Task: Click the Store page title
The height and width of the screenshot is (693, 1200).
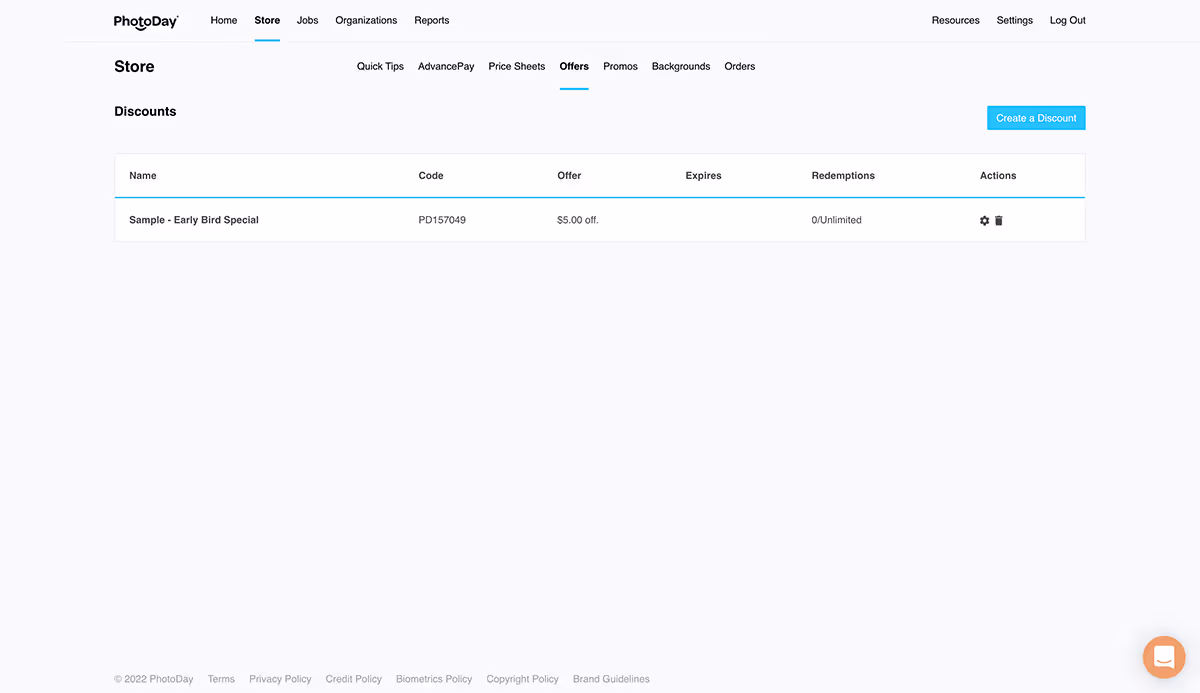Action: click(134, 66)
